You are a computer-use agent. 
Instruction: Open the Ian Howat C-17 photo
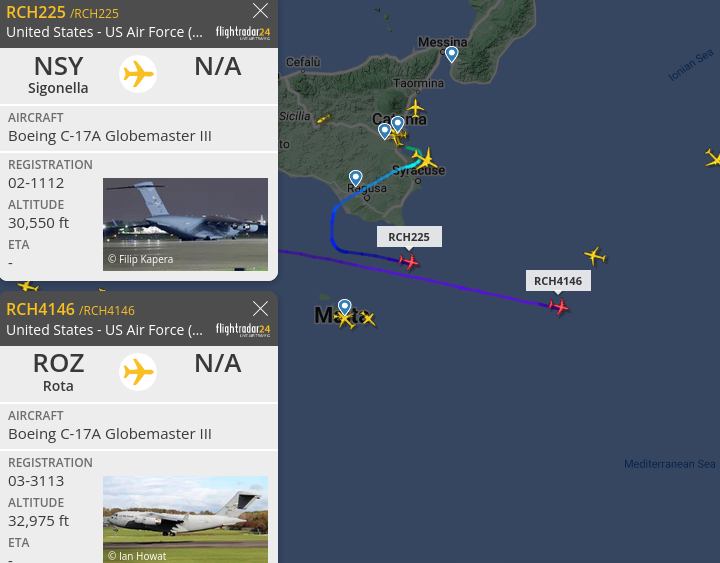[x=185, y=519]
